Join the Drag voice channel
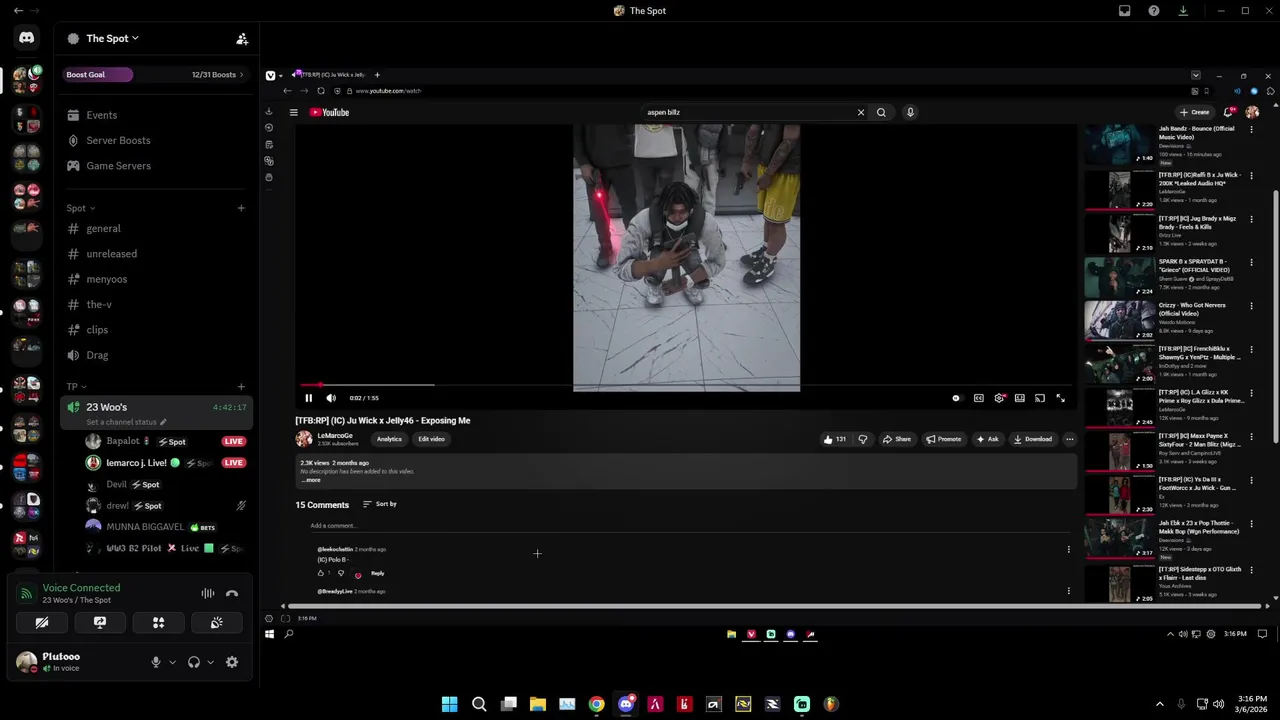Viewport: 1280px width, 720px height. (155, 355)
